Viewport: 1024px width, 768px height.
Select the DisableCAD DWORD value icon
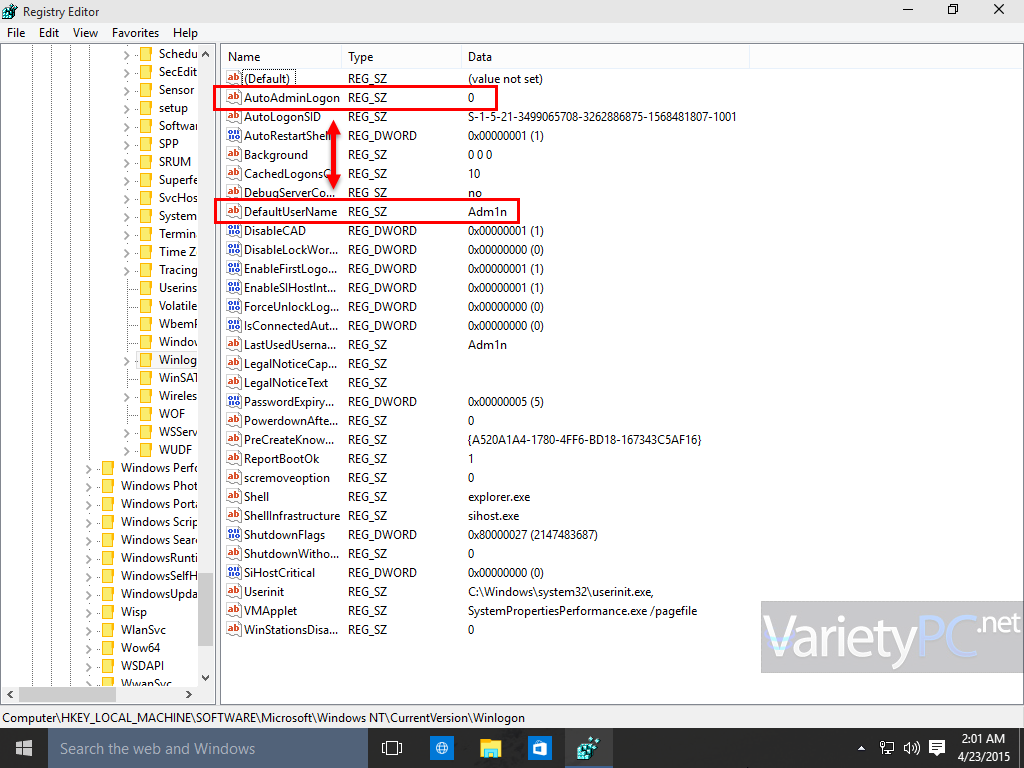click(x=234, y=231)
